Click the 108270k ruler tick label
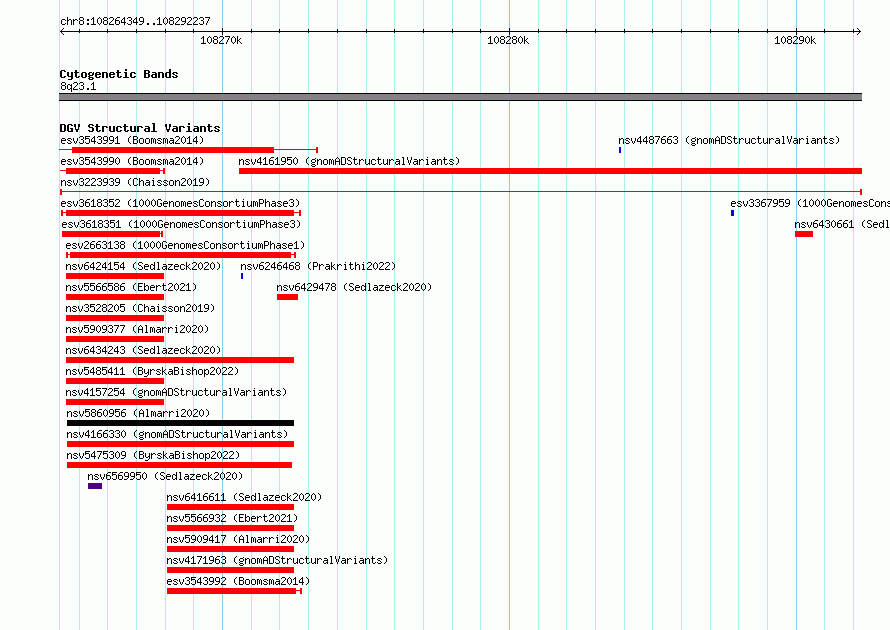The width and height of the screenshot is (890, 630). pos(221,40)
